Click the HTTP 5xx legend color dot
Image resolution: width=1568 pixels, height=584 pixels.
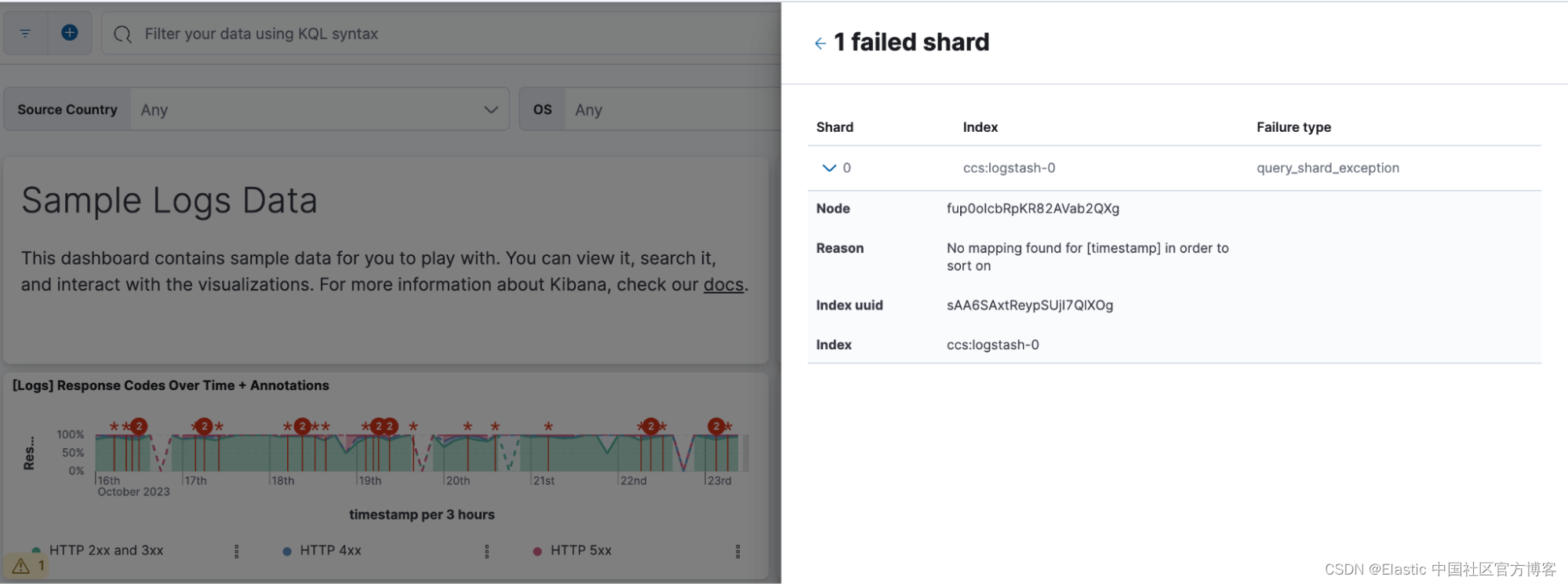(x=537, y=551)
